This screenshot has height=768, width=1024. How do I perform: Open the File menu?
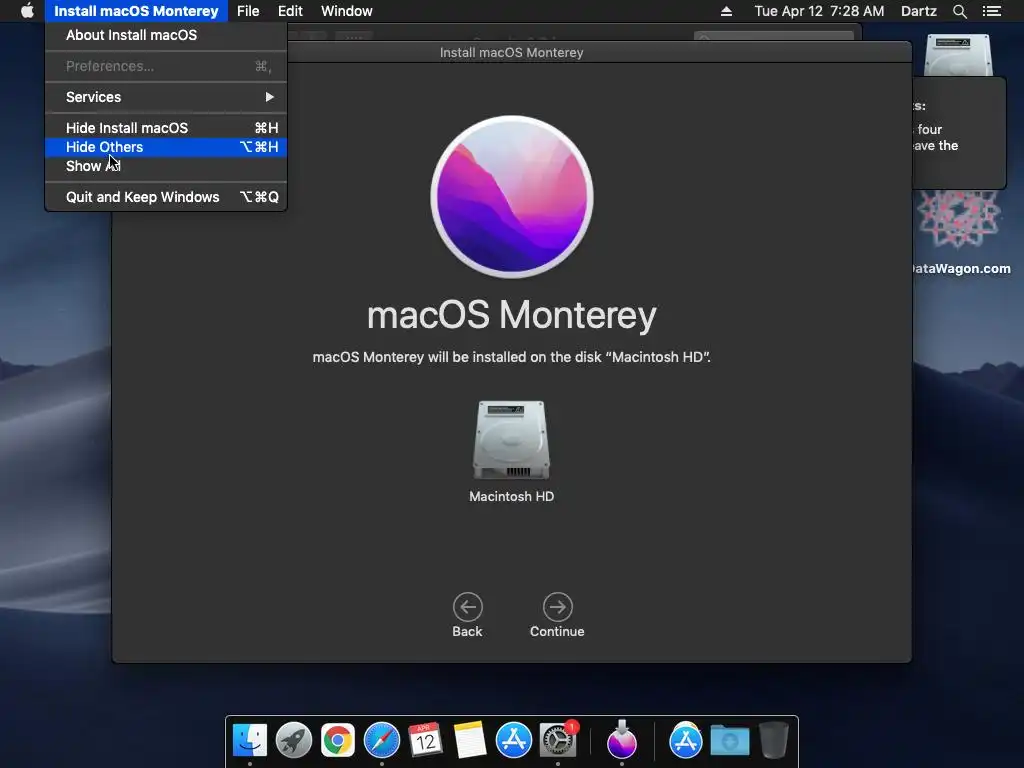pos(248,11)
